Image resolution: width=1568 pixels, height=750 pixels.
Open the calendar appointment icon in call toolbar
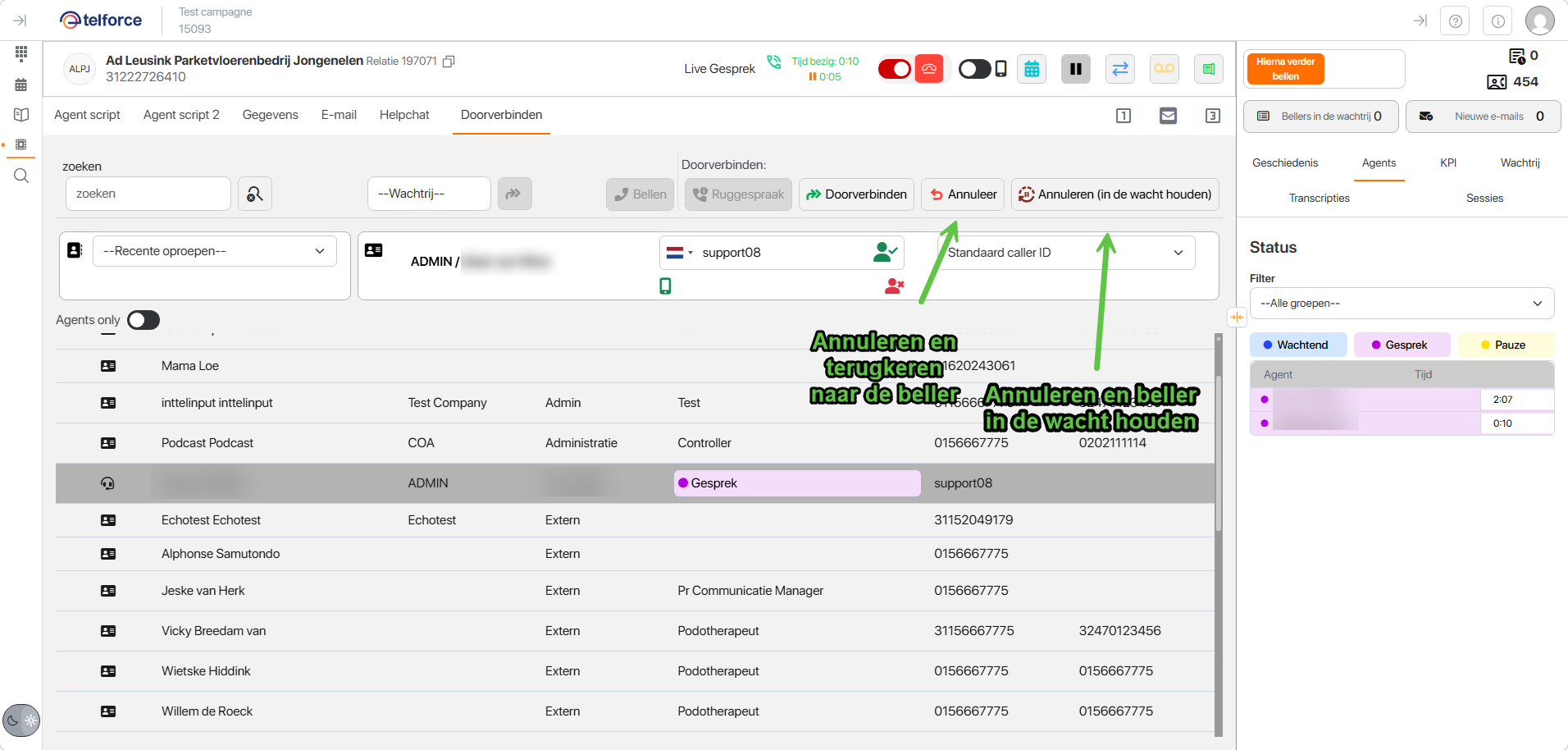click(1032, 69)
